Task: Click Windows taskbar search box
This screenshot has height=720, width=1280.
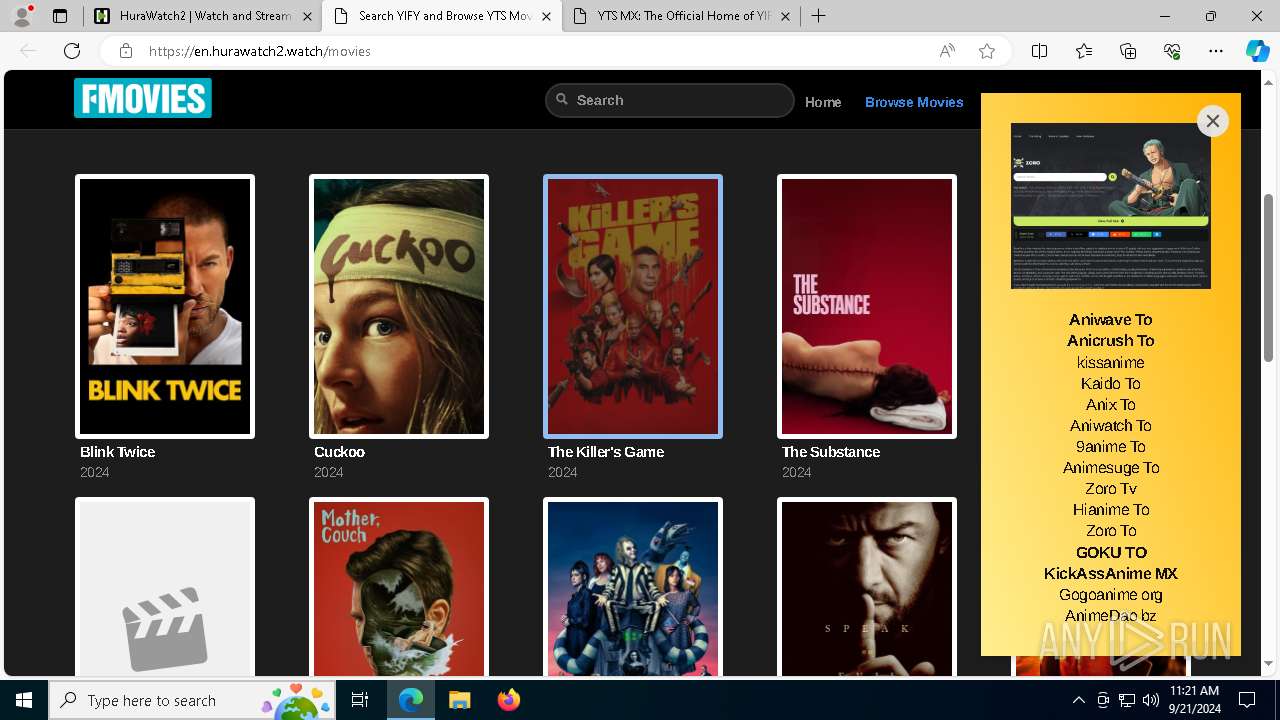Action: (193, 700)
